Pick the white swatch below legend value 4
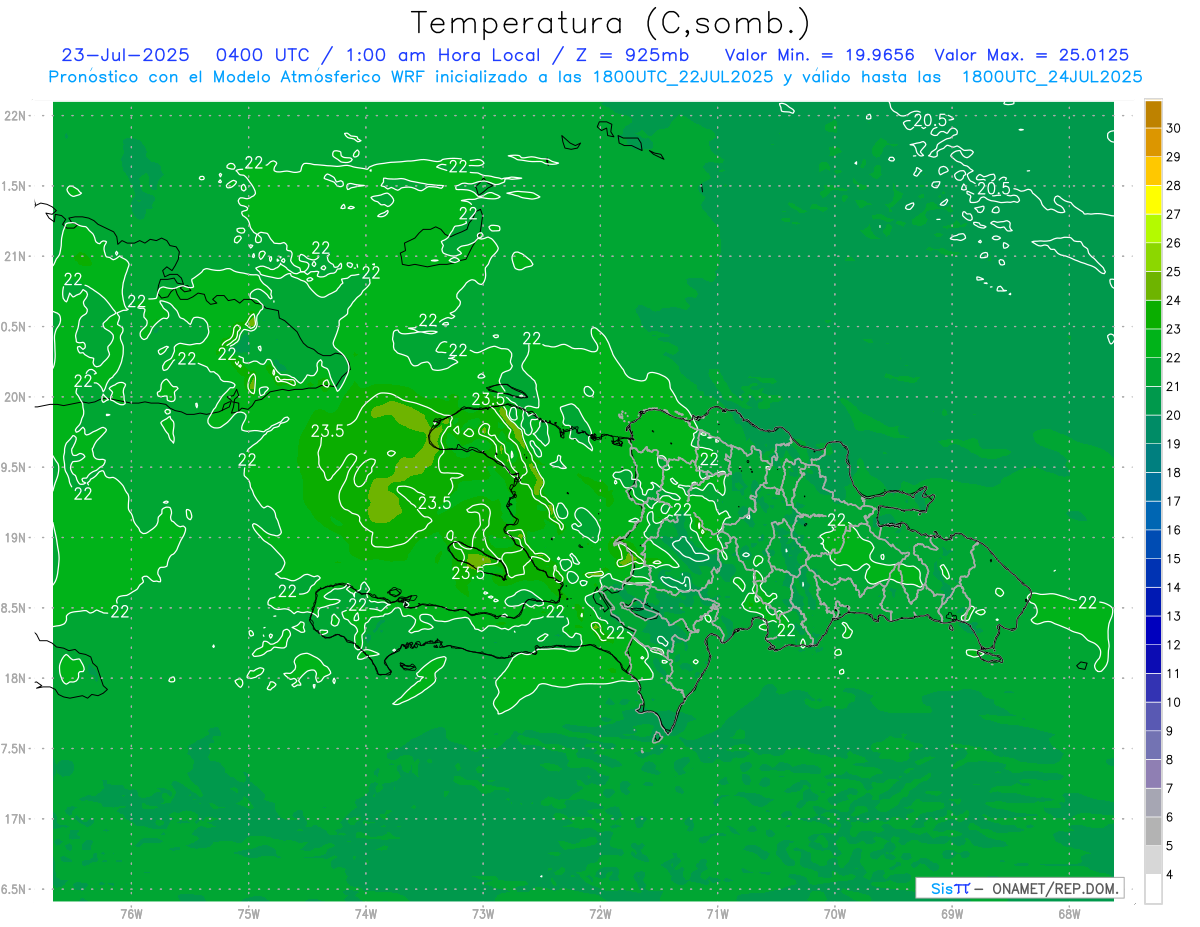 click(1153, 889)
